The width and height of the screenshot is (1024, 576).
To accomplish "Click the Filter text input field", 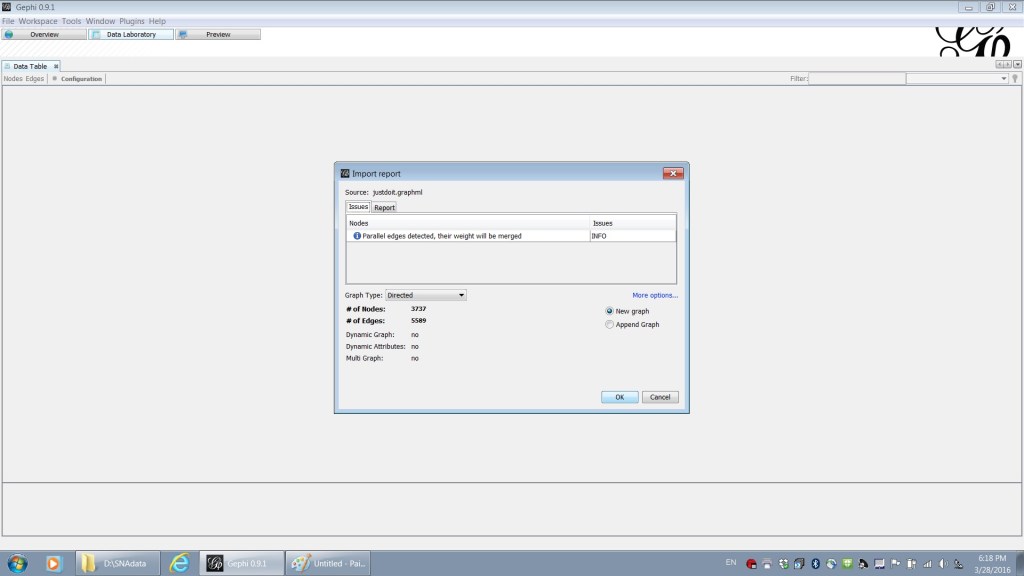I will pyautogui.click(x=856, y=78).
